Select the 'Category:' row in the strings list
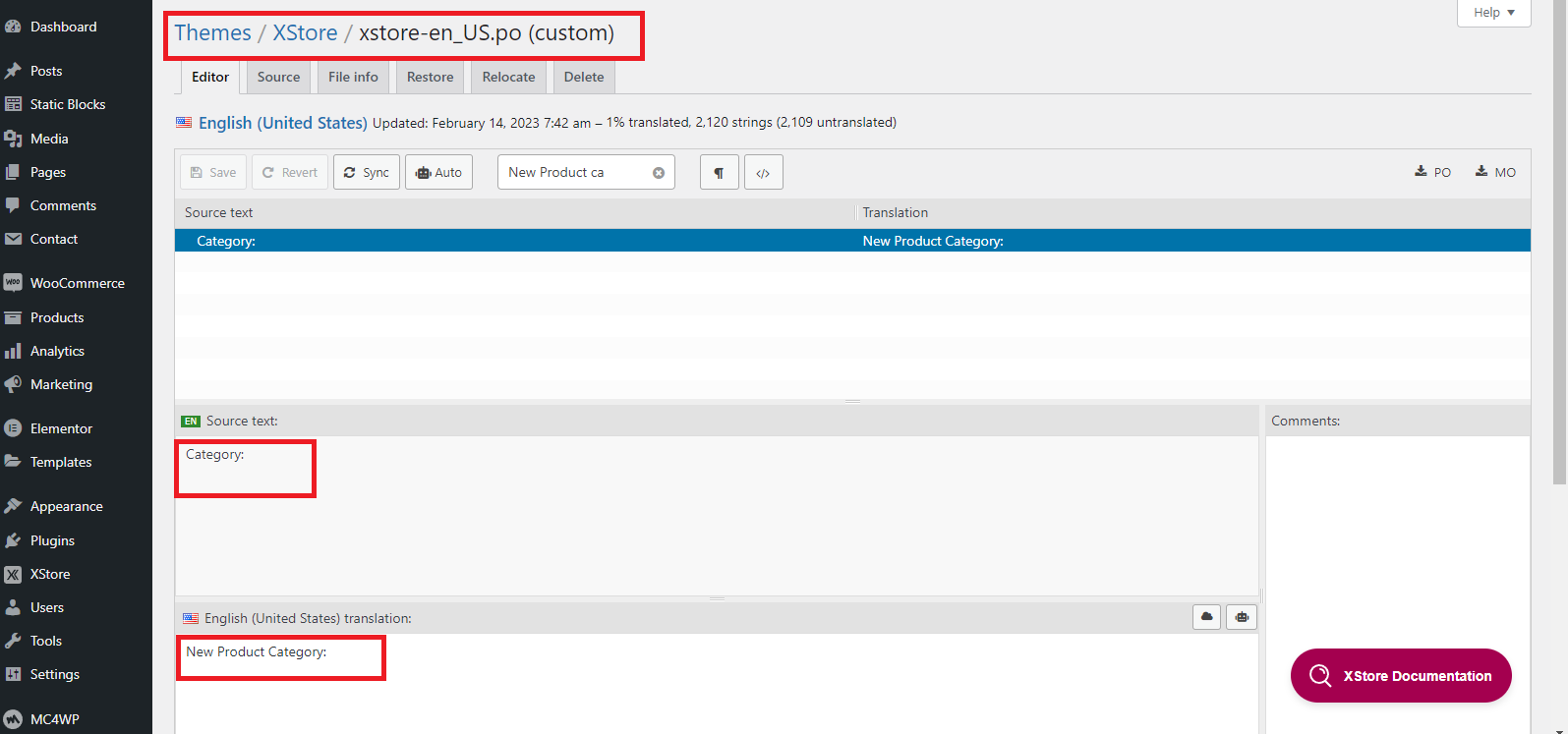 click(x=852, y=241)
